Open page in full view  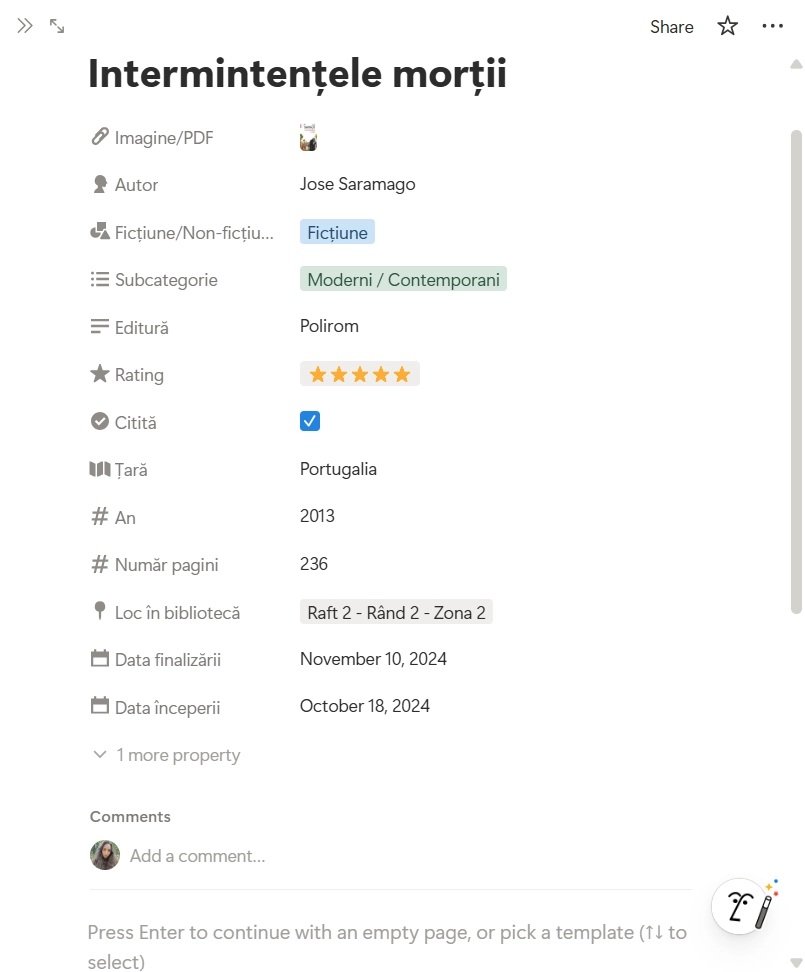coord(57,26)
